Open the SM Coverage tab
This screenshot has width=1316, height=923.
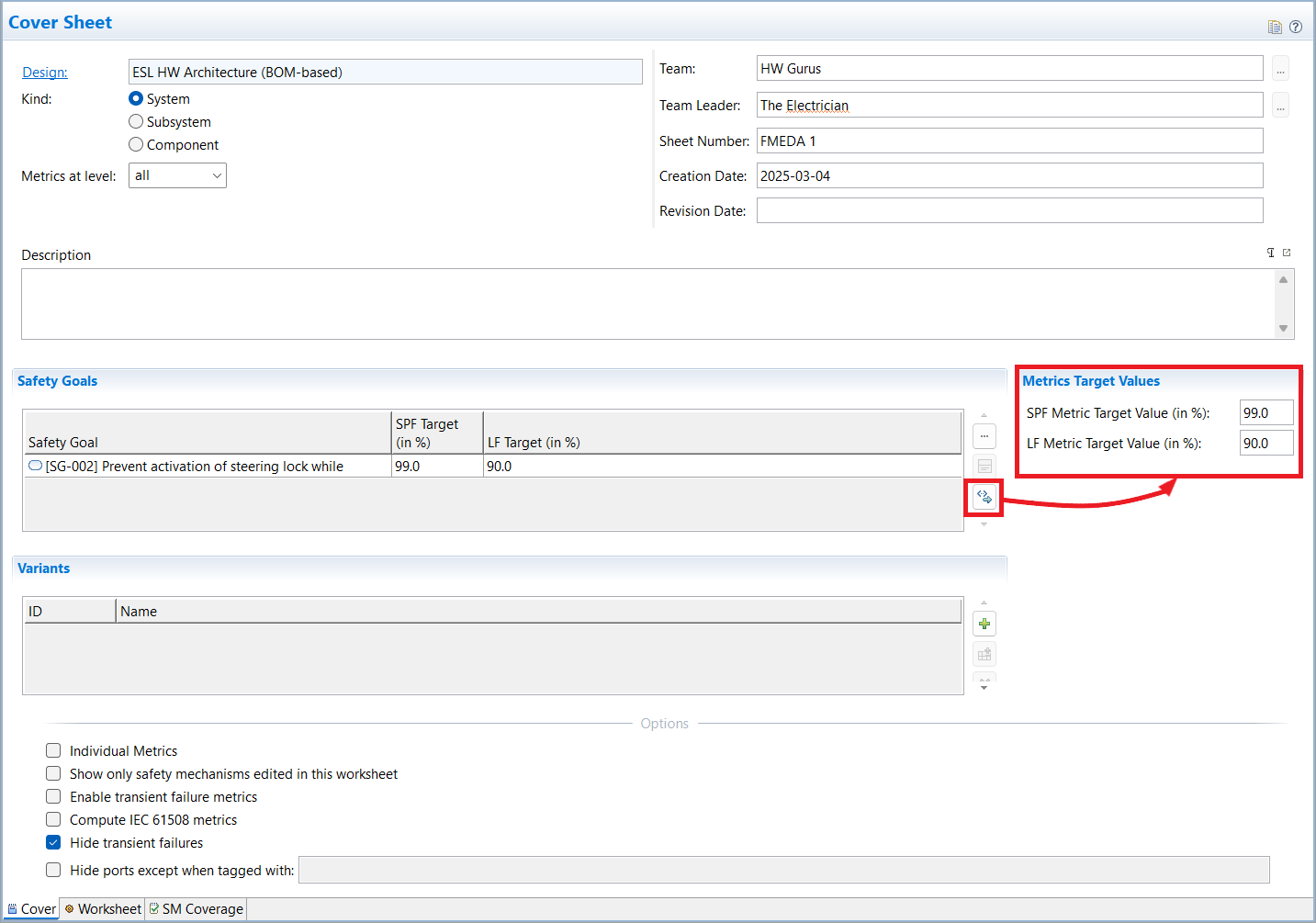click(x=197, y=909)
